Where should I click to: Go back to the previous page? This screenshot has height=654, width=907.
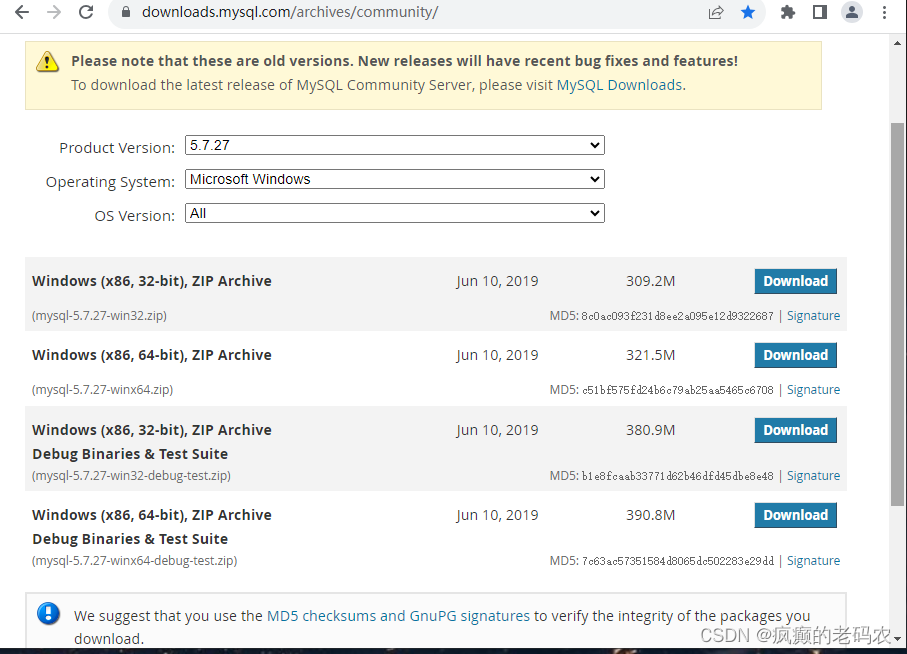[22, 12]
